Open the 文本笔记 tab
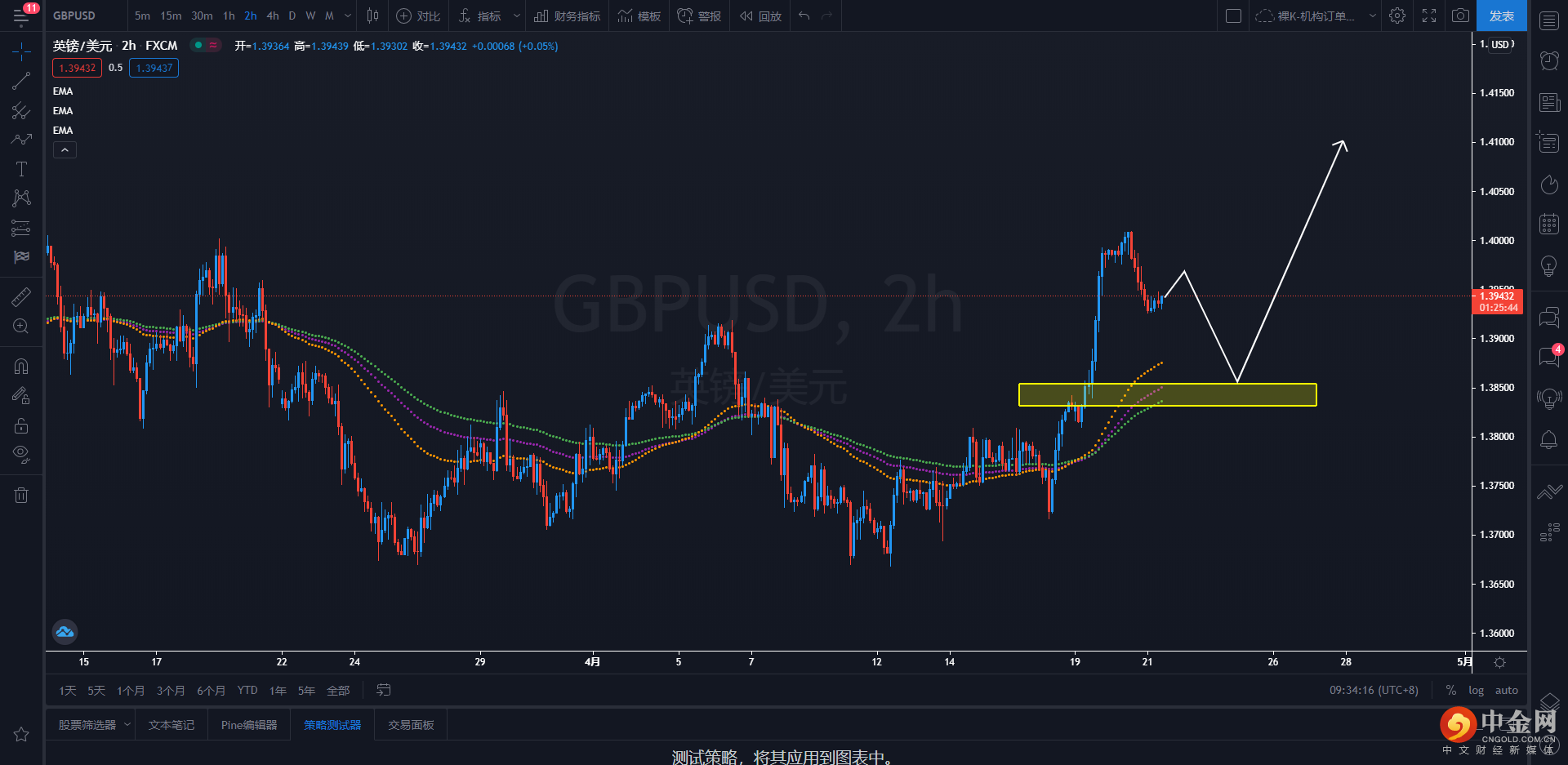The width and height of the screenshot is (1568, 765). coord(171,725)
